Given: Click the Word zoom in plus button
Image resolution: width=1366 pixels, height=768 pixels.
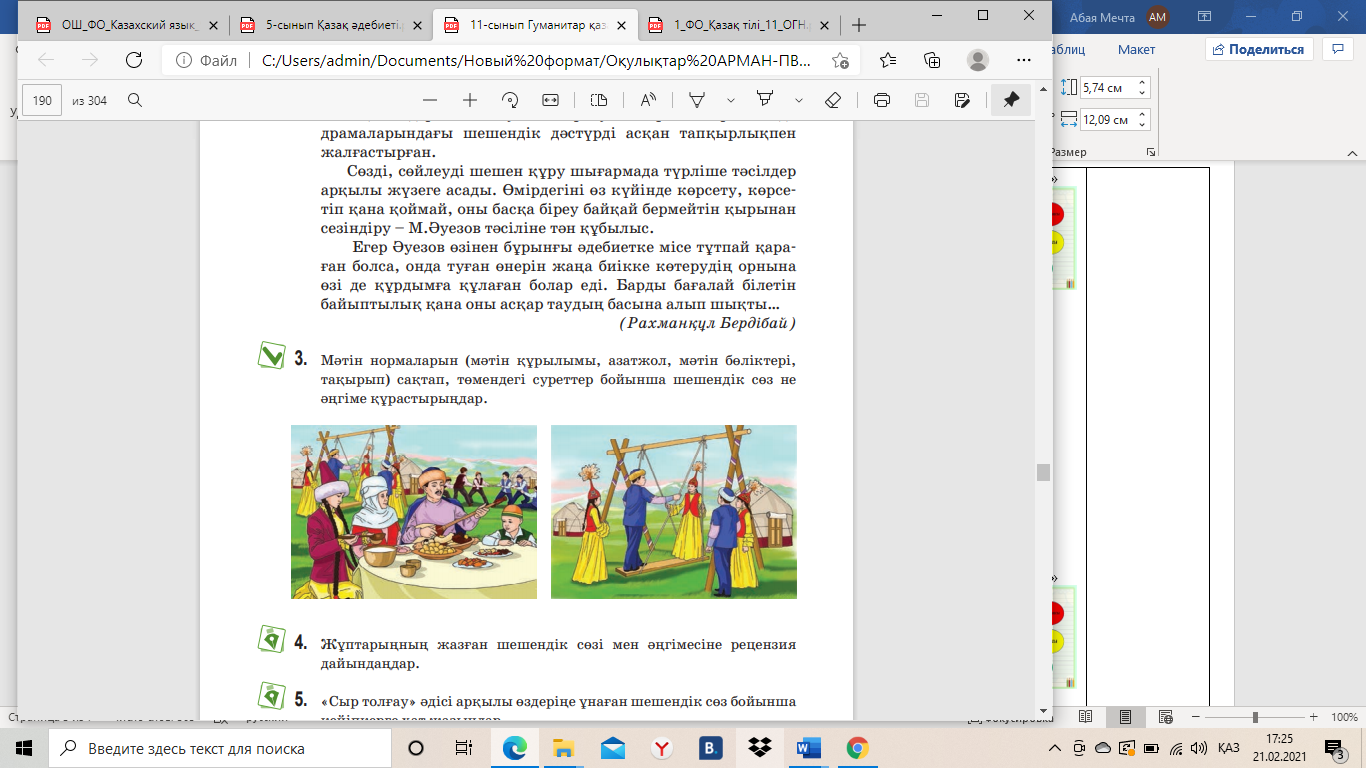Looking at the screenshot, I should pyautogui.click(x=1314, y=717).
